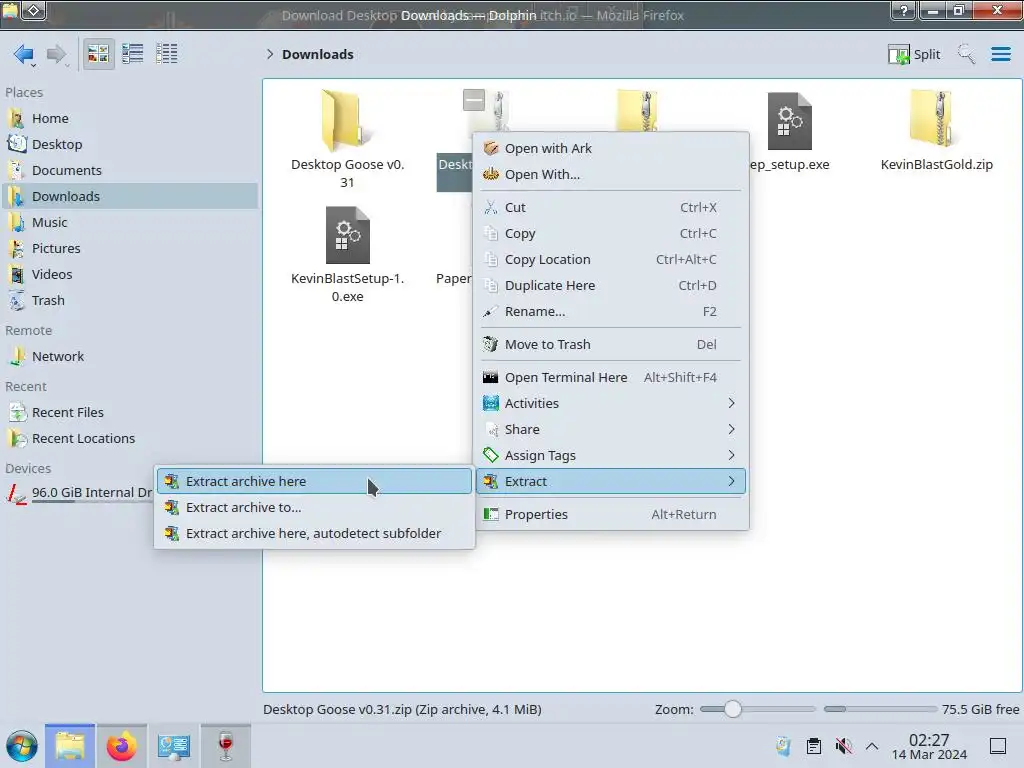Image resolution: width=1024 pixels, height=768 pixels.
Task: Toggle Split view
Action: 914,54
